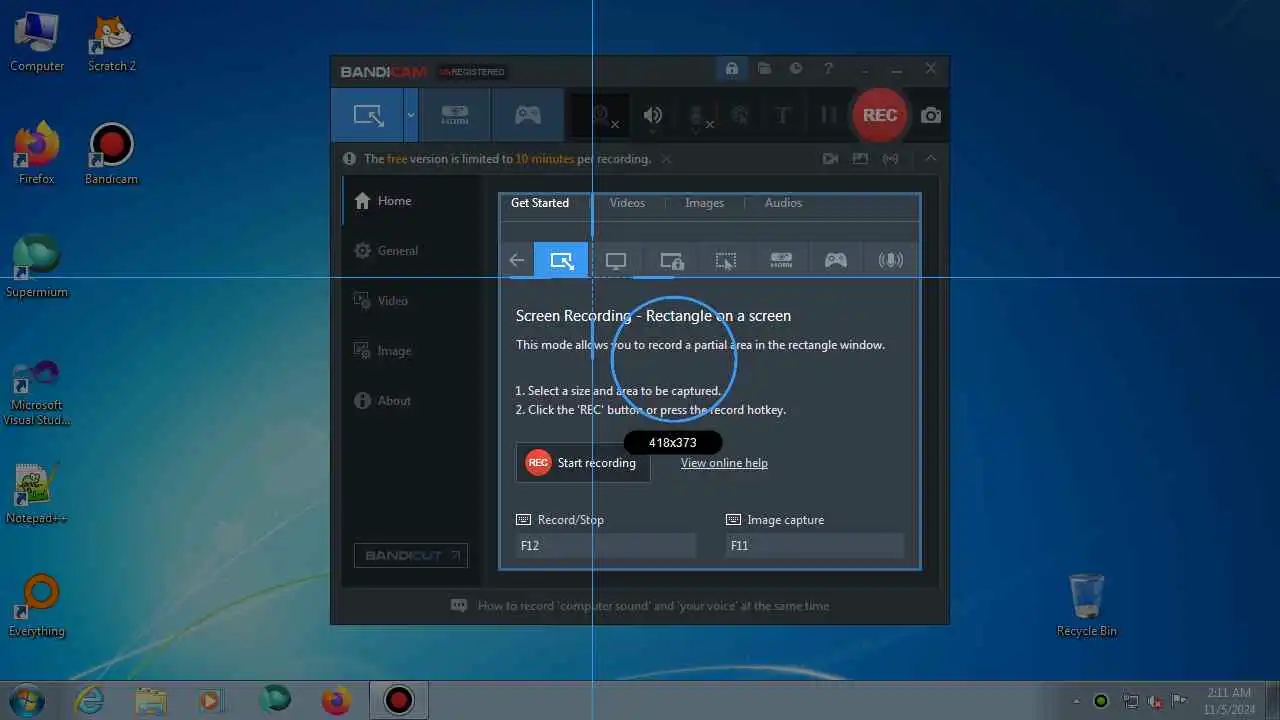Select the gamepad mode in Get Started row

(x=835, y=261)
